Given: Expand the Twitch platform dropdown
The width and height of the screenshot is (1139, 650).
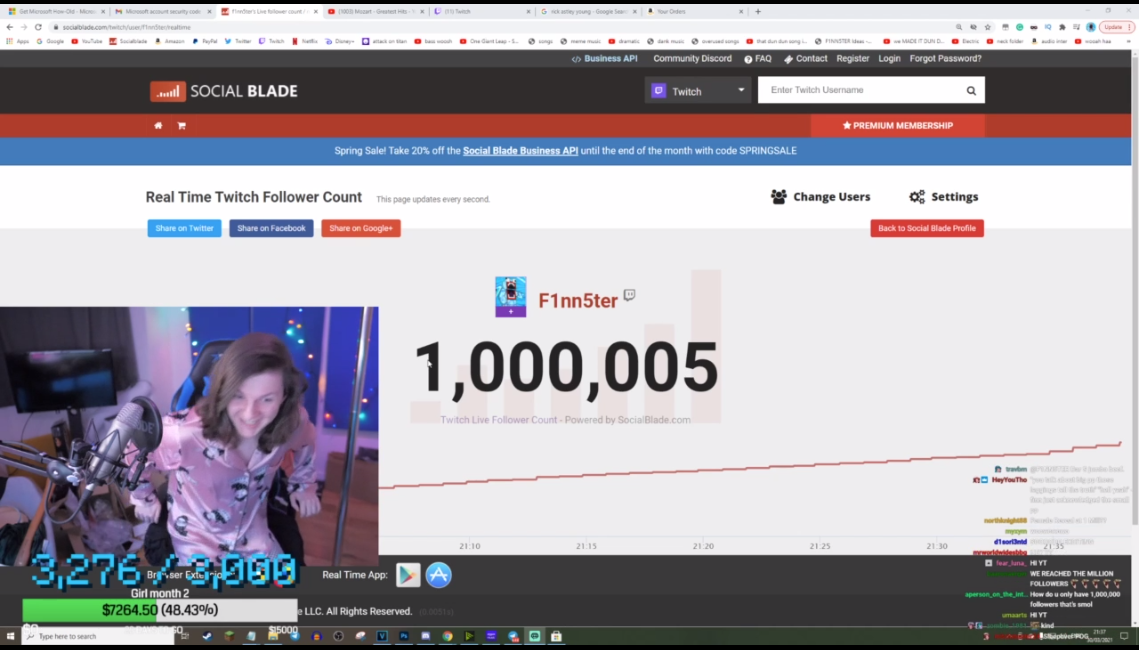Looking at the screenshot, I should pos(698,91).
